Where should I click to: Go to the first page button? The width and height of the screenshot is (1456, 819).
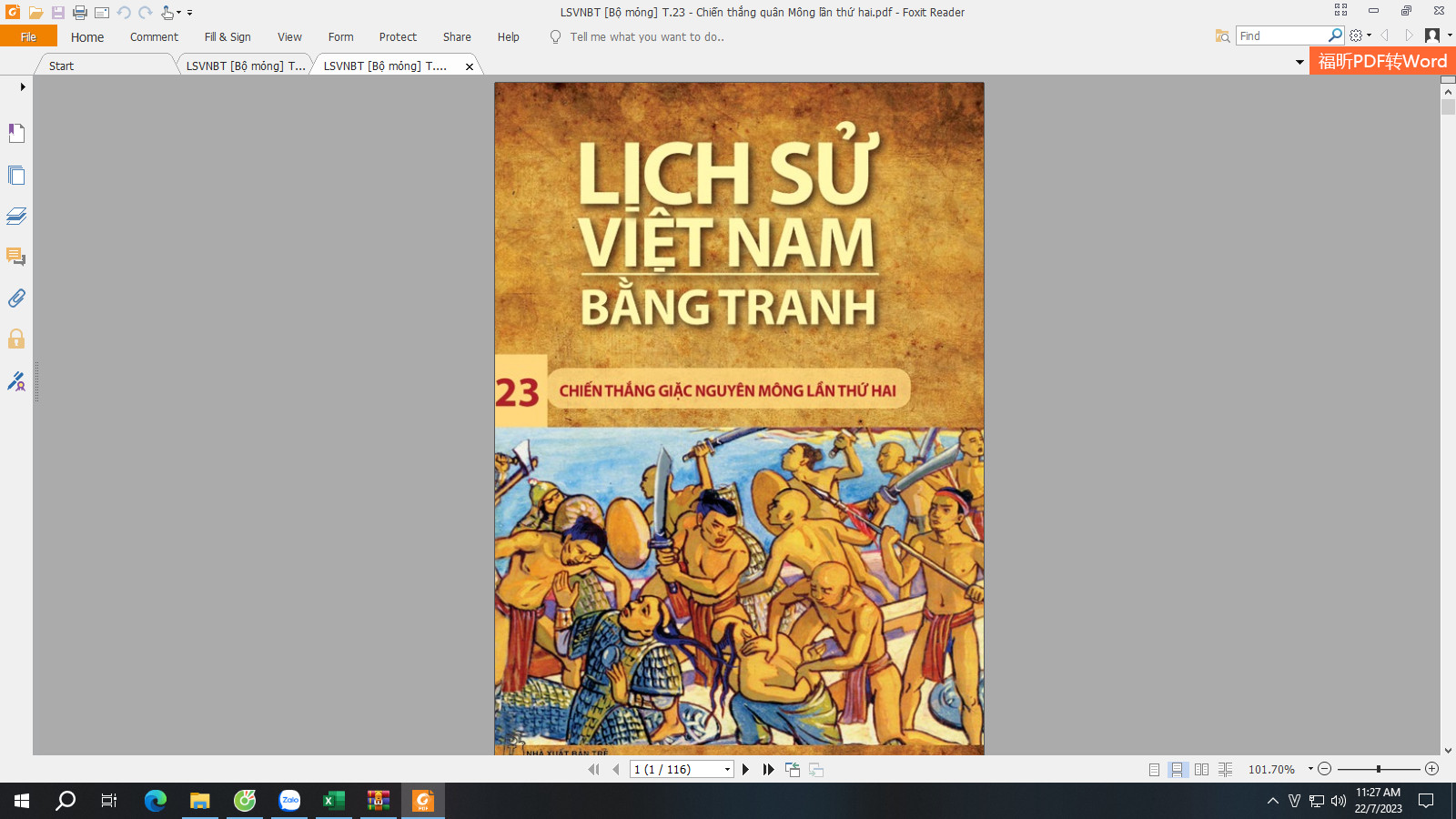coord(593,769)
